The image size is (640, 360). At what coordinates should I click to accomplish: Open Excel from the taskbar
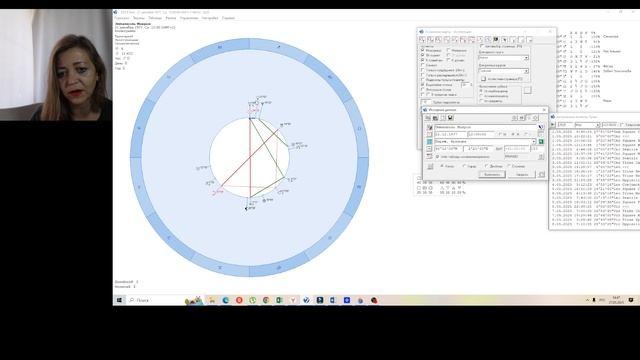point(280,300)
